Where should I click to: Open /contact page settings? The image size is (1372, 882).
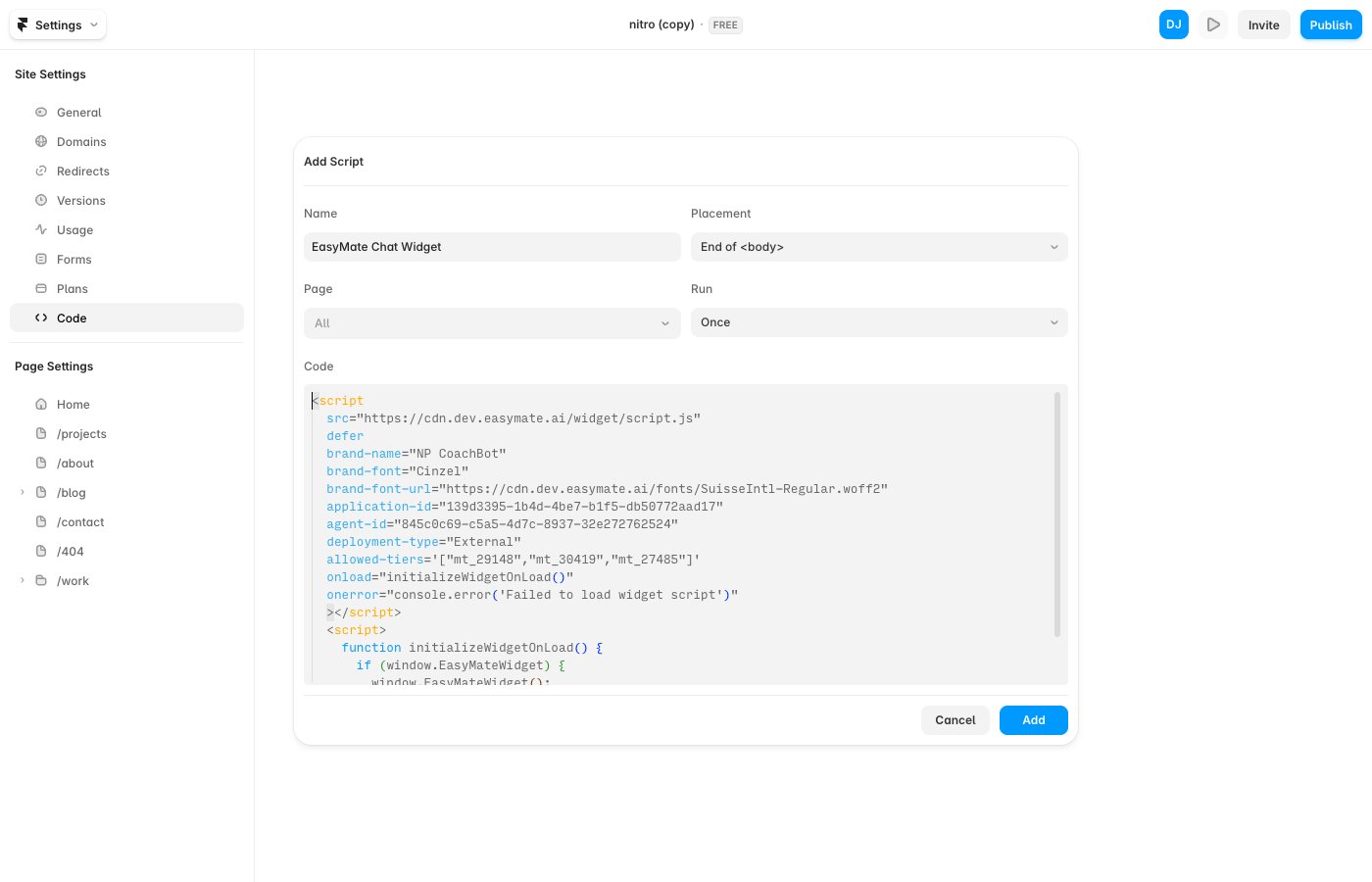[x=126, y=521]
